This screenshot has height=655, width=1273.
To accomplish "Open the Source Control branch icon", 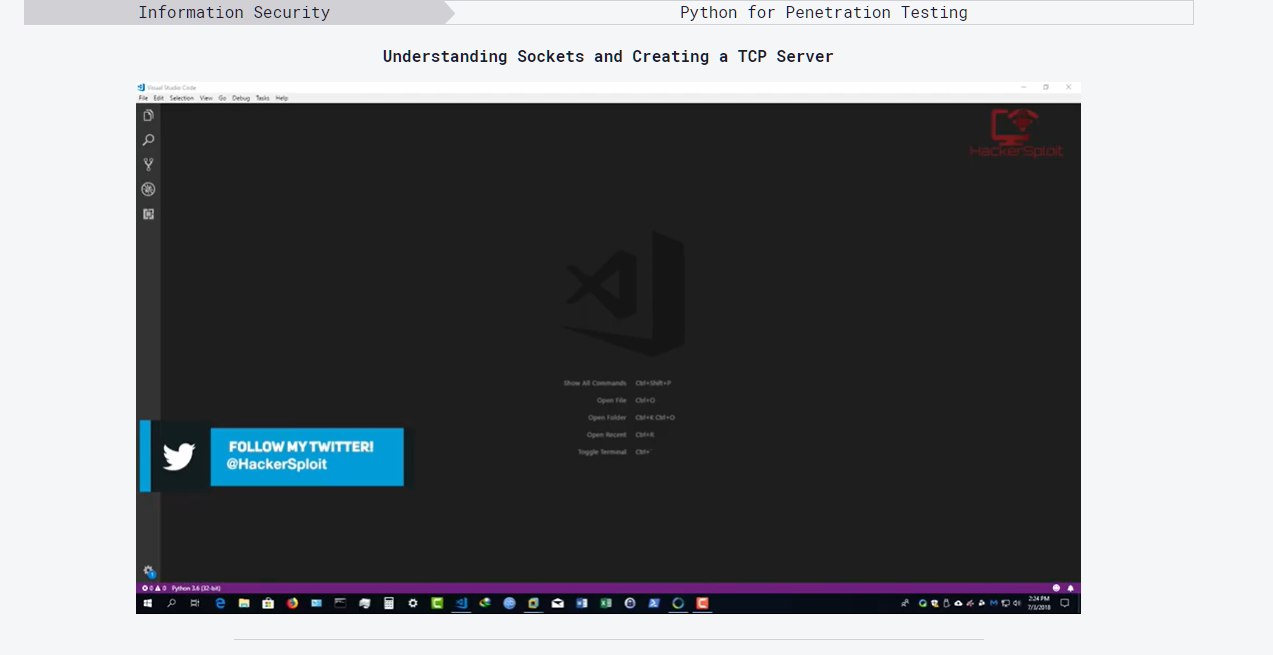I will (148, 165).
